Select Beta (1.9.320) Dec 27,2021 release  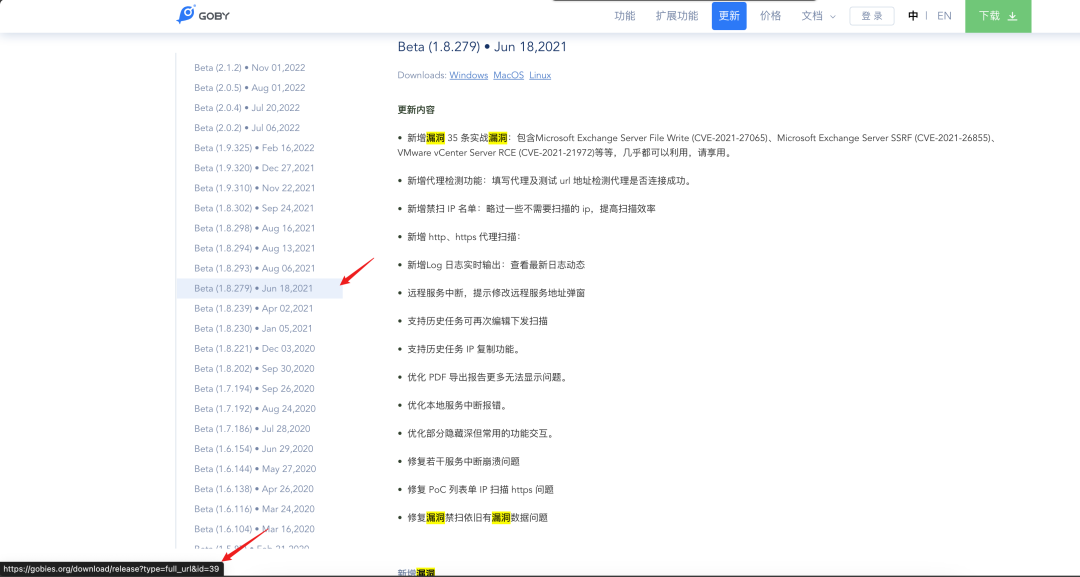pyautogui.click(x=254, y=167)
